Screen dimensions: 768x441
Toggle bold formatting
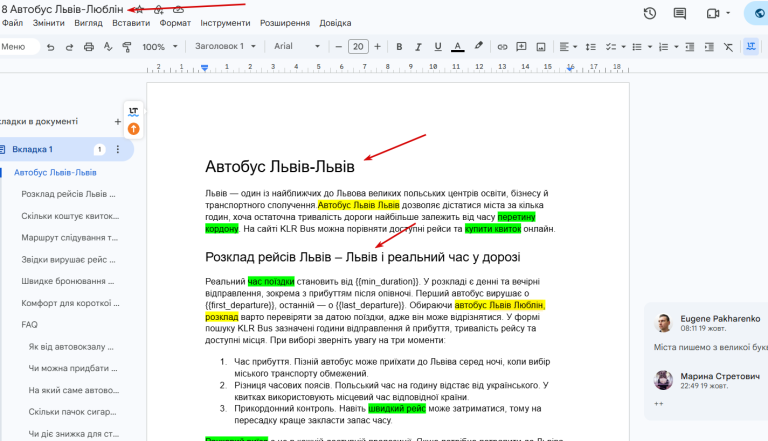399,47
